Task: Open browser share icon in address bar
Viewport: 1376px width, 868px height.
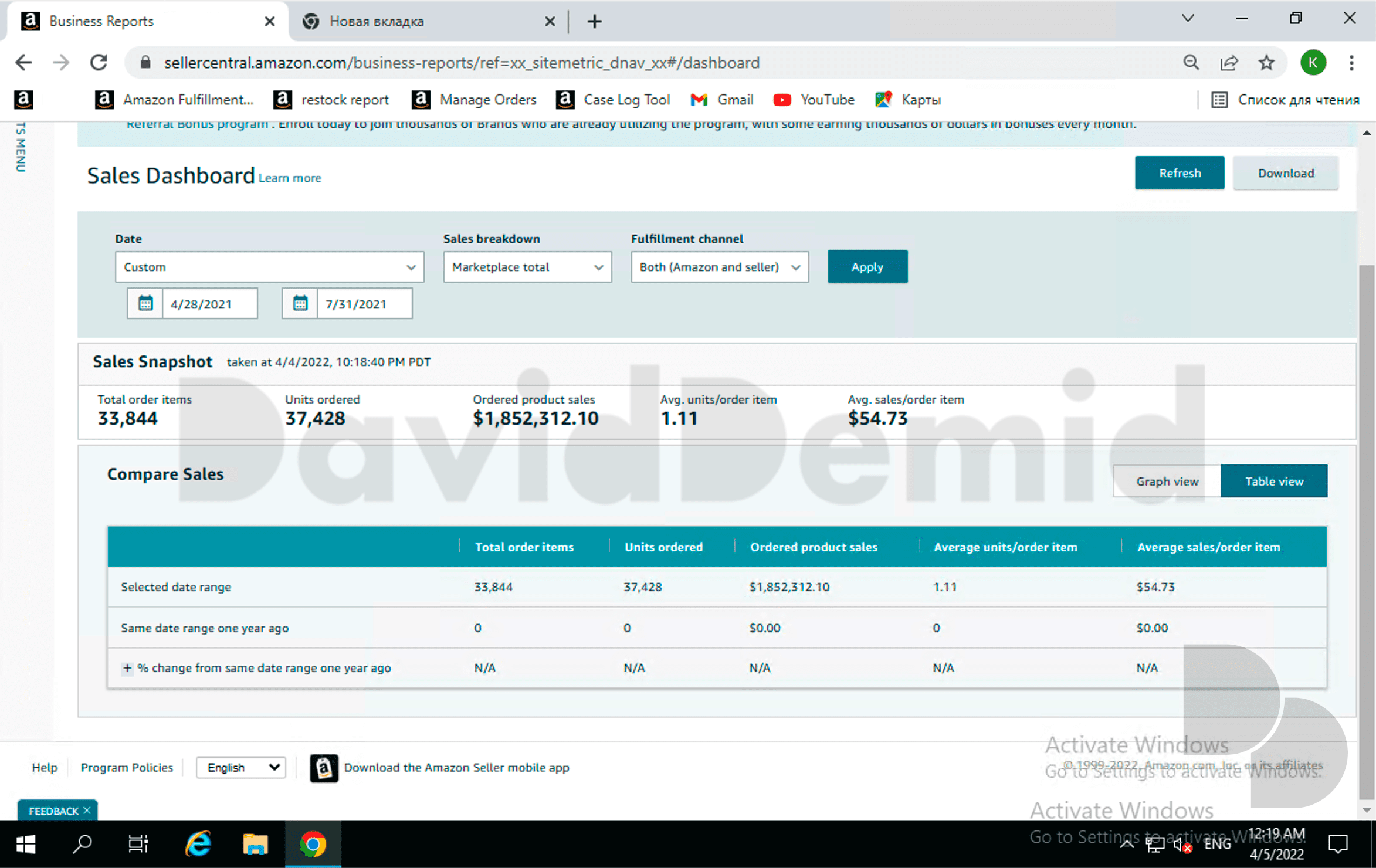Action: 1229,63
